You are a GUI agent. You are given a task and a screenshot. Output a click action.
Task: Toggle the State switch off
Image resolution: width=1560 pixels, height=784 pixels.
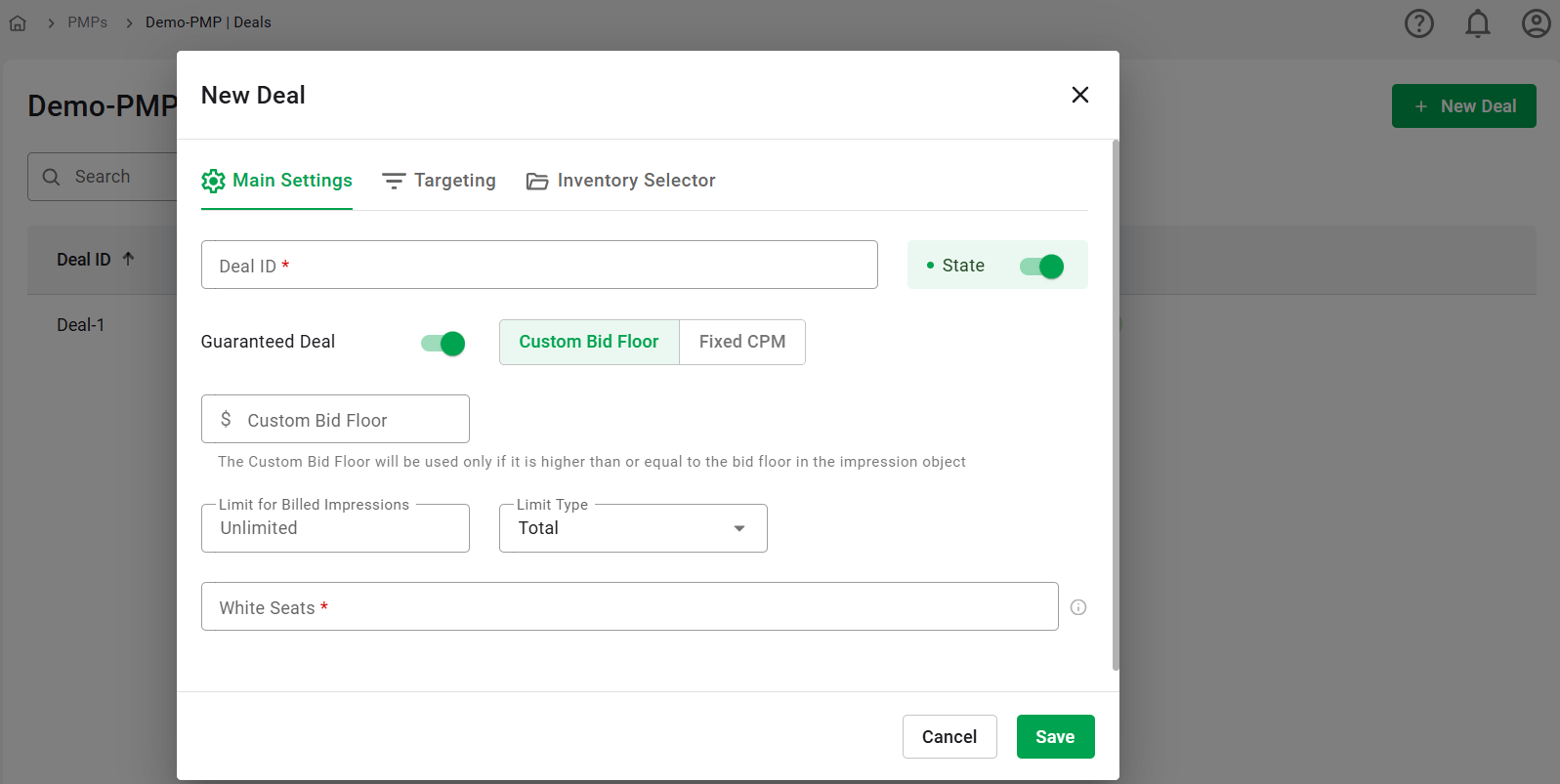click(x=1041, y=267)
